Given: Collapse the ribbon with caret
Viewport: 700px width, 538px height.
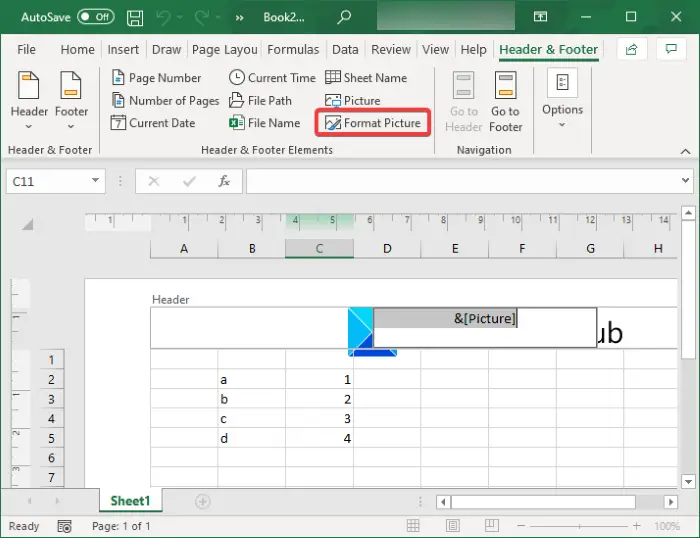Looking at the screenshot, I should [x=685, y=151].
